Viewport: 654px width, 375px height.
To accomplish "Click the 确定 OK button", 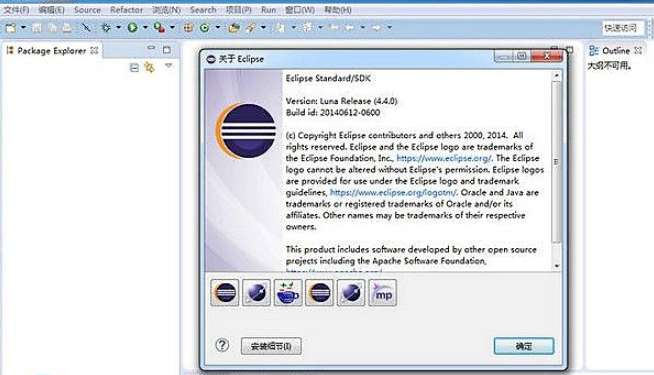I will point(524,346).
